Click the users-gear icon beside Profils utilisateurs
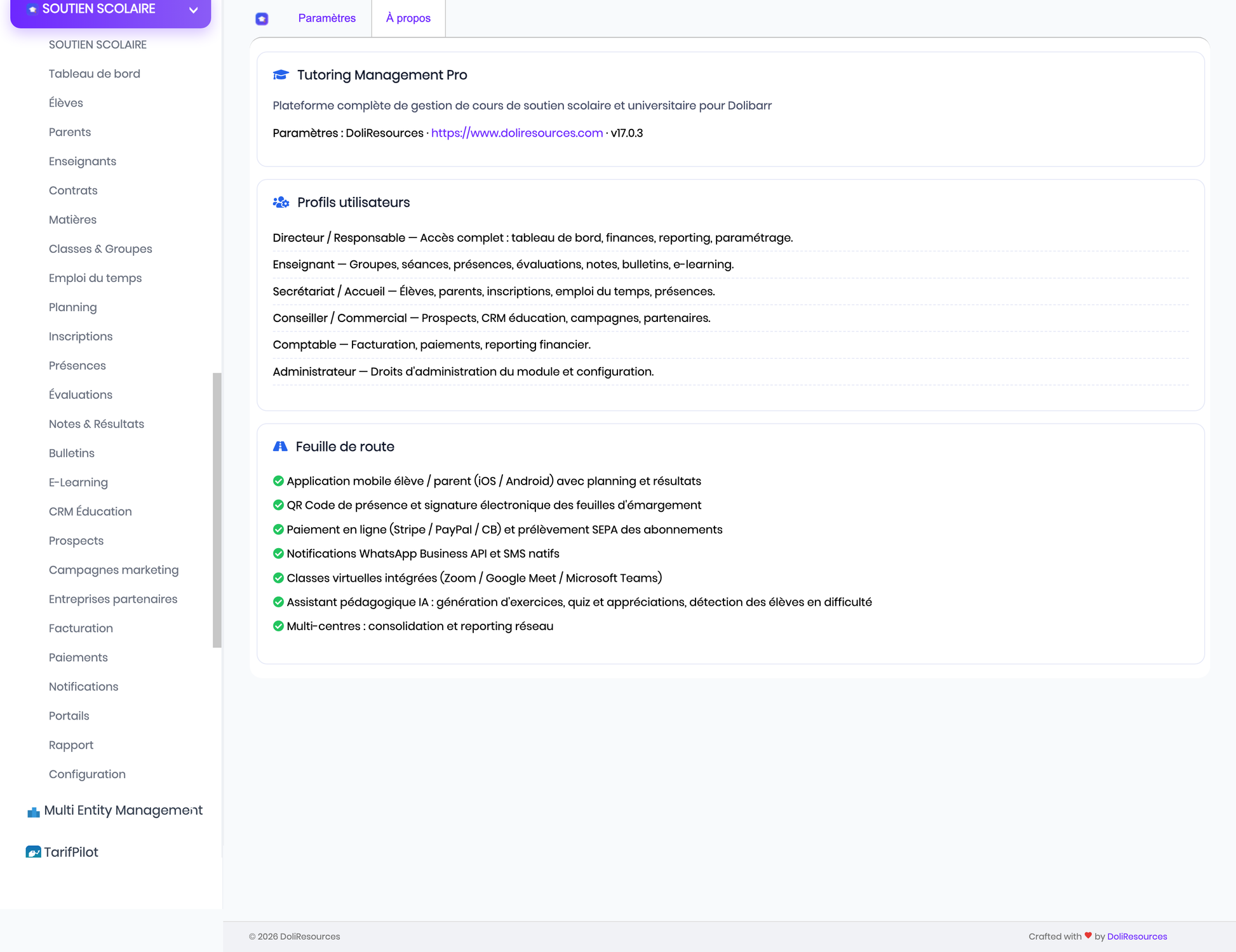The height and width of the screenshot is (952, 1236). click(281, 203)
